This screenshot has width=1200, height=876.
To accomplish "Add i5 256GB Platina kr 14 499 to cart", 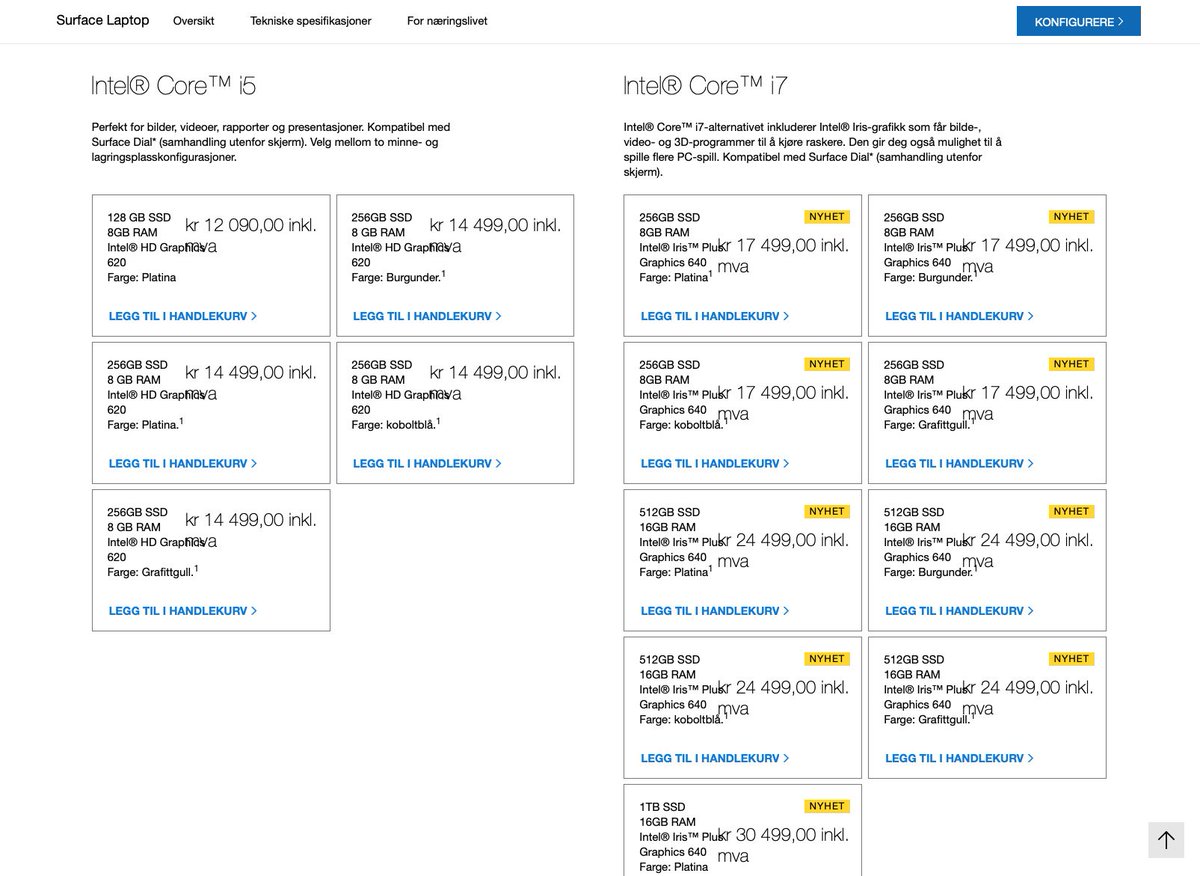I will coord(183,463).
